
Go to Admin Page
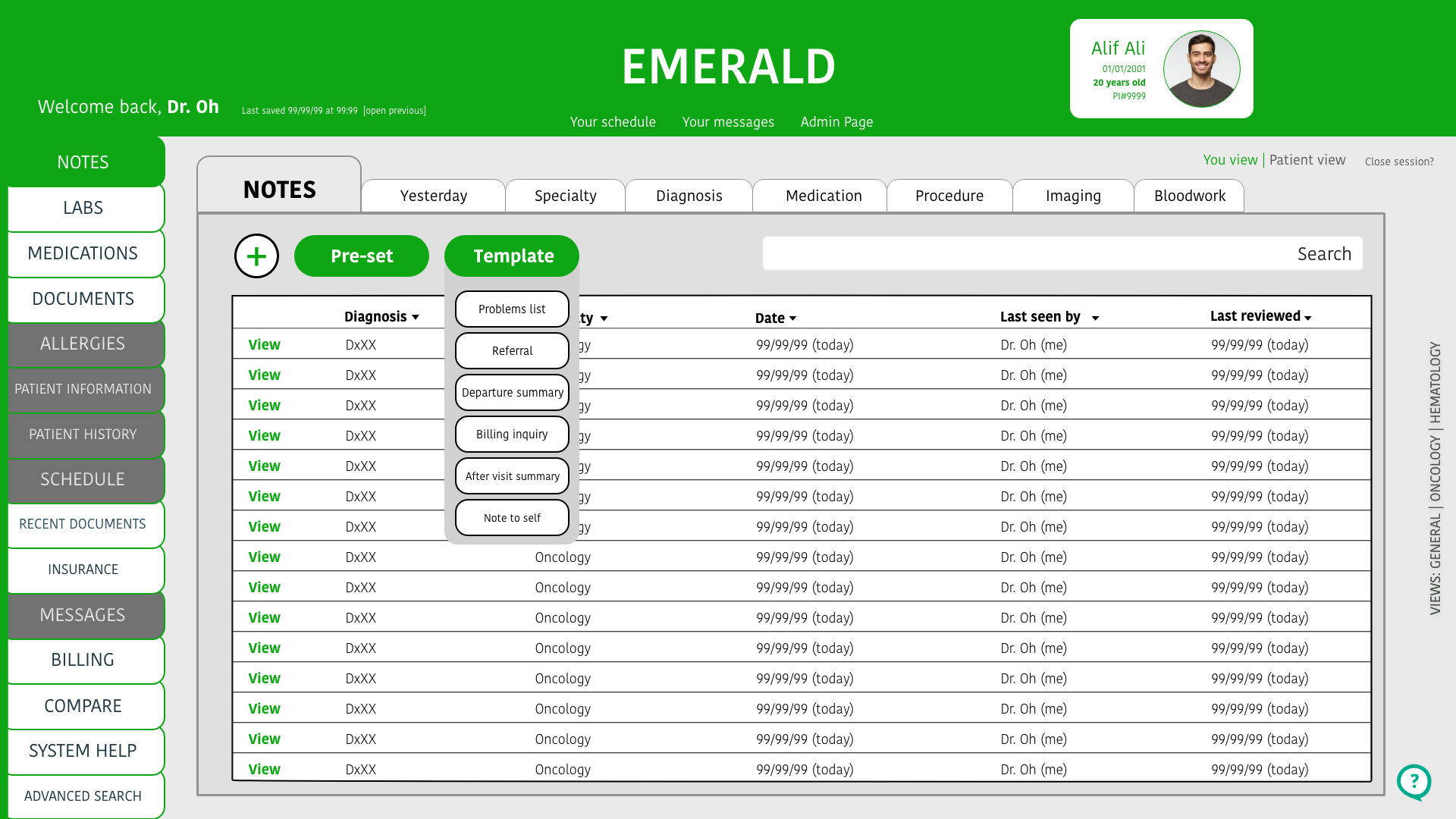[836, 122]
